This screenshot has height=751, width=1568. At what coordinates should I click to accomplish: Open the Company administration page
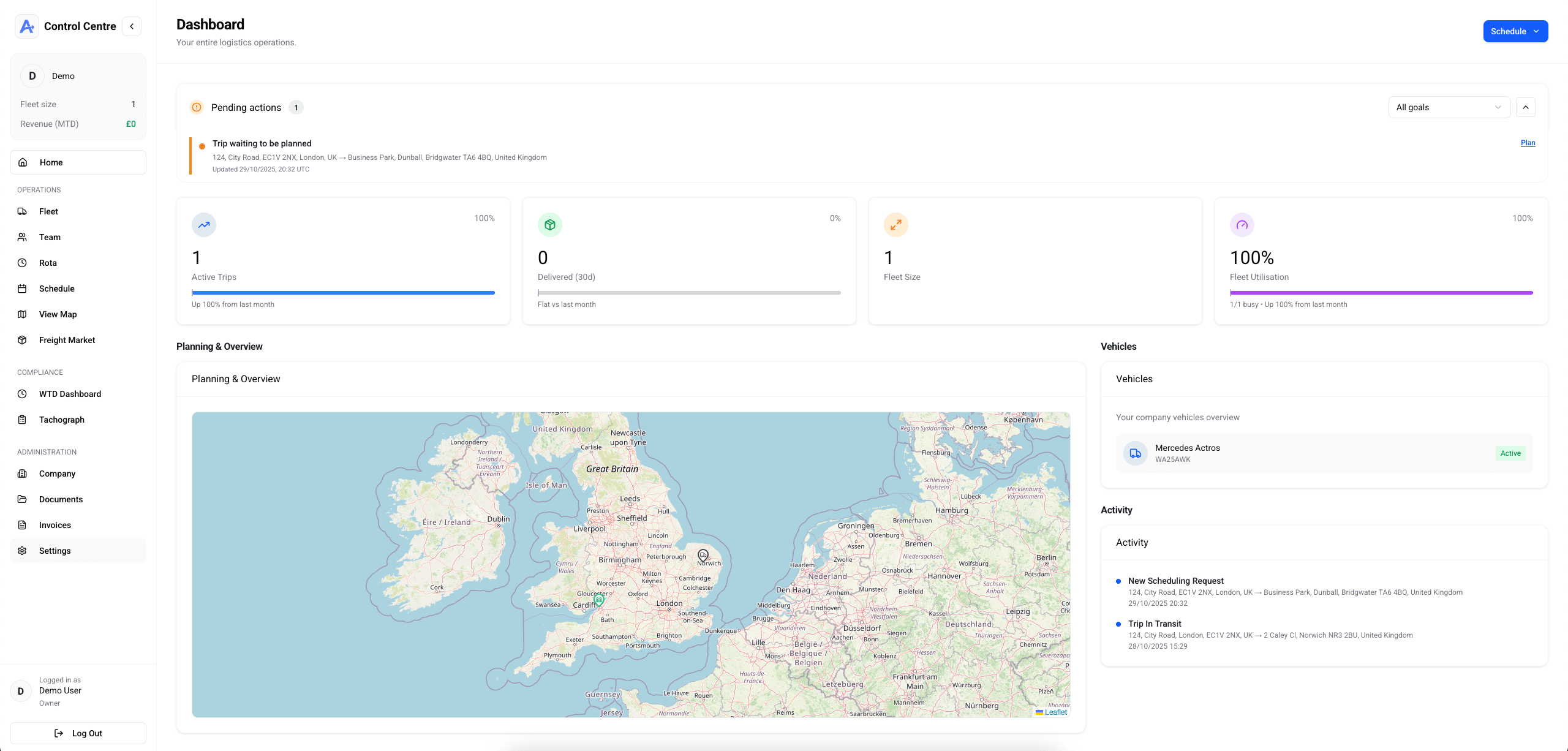[x=57, y=474]
